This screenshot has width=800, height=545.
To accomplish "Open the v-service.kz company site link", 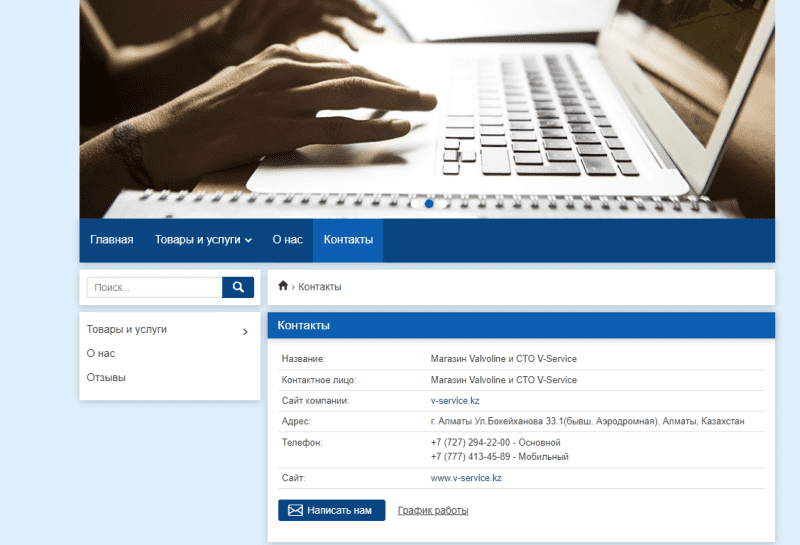I will pyautogui.click(x=455, y=401).
